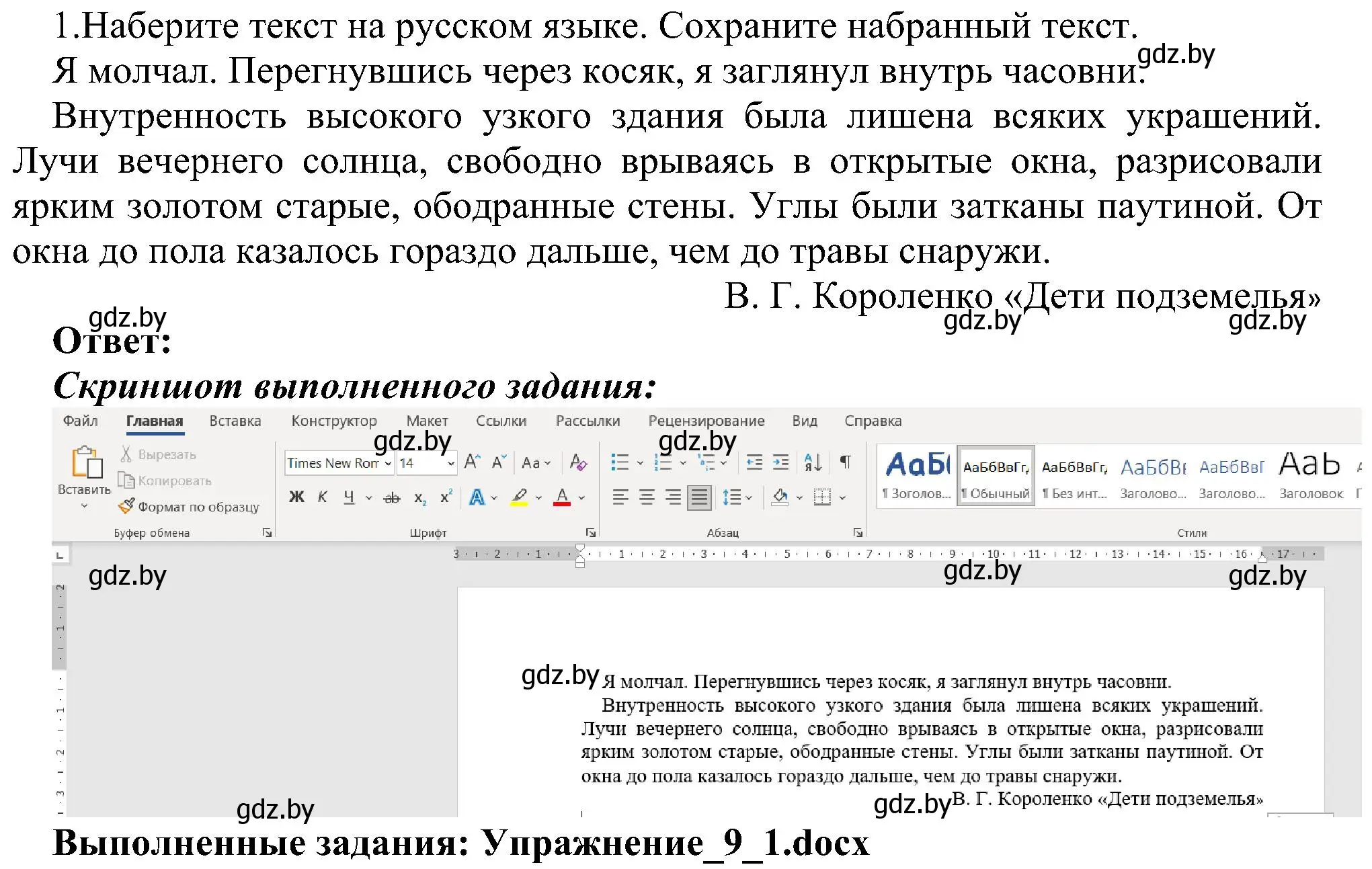Image resolution: width=1372 pixels, height=869 pixels.
Task: Open the Paragraph (Абзац) dialog launcher
Action: pyautogui.click(x=858, y=532)
